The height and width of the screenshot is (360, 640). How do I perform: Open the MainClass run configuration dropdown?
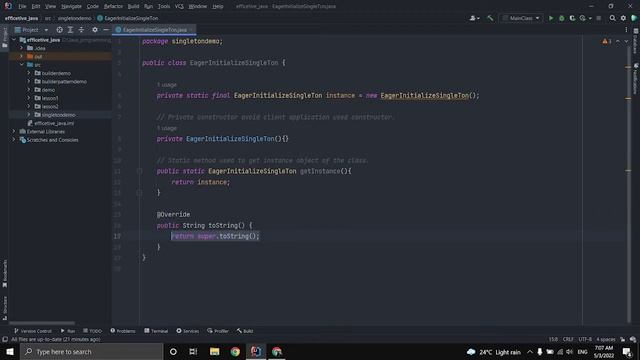coord(521,18)
